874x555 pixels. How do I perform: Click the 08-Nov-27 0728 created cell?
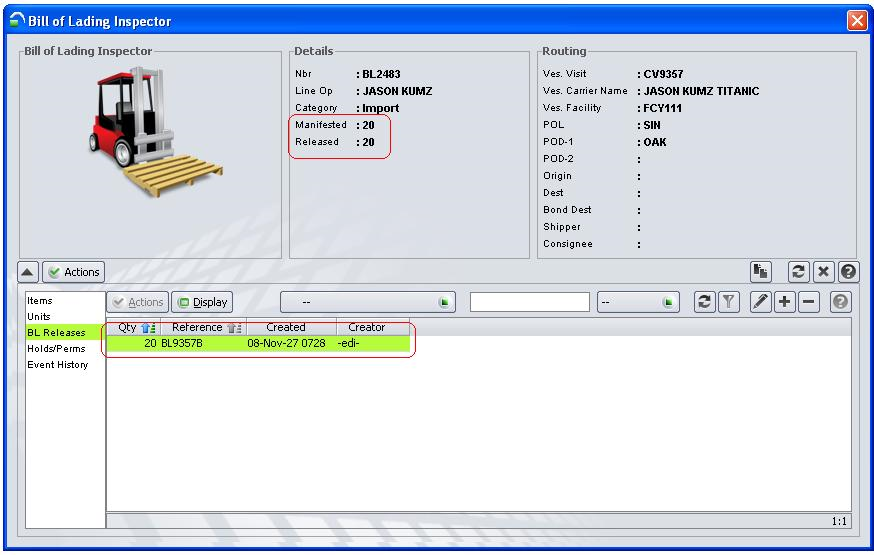pos(287,343)
